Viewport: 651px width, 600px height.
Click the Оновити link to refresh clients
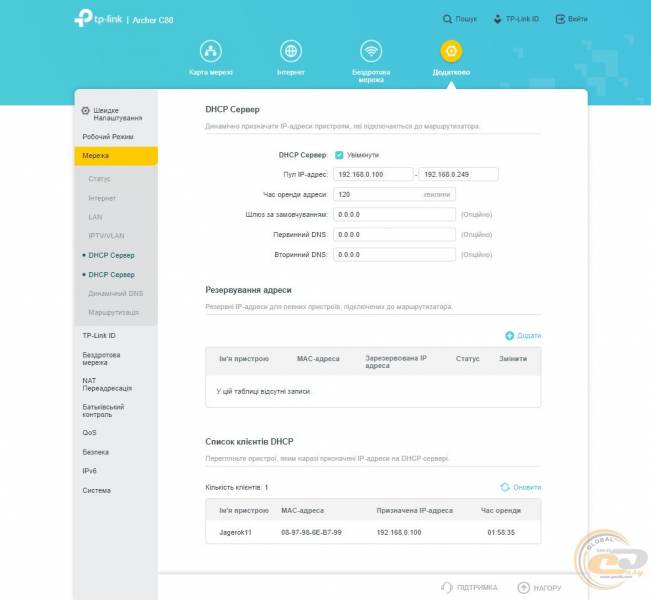(527, 487)
